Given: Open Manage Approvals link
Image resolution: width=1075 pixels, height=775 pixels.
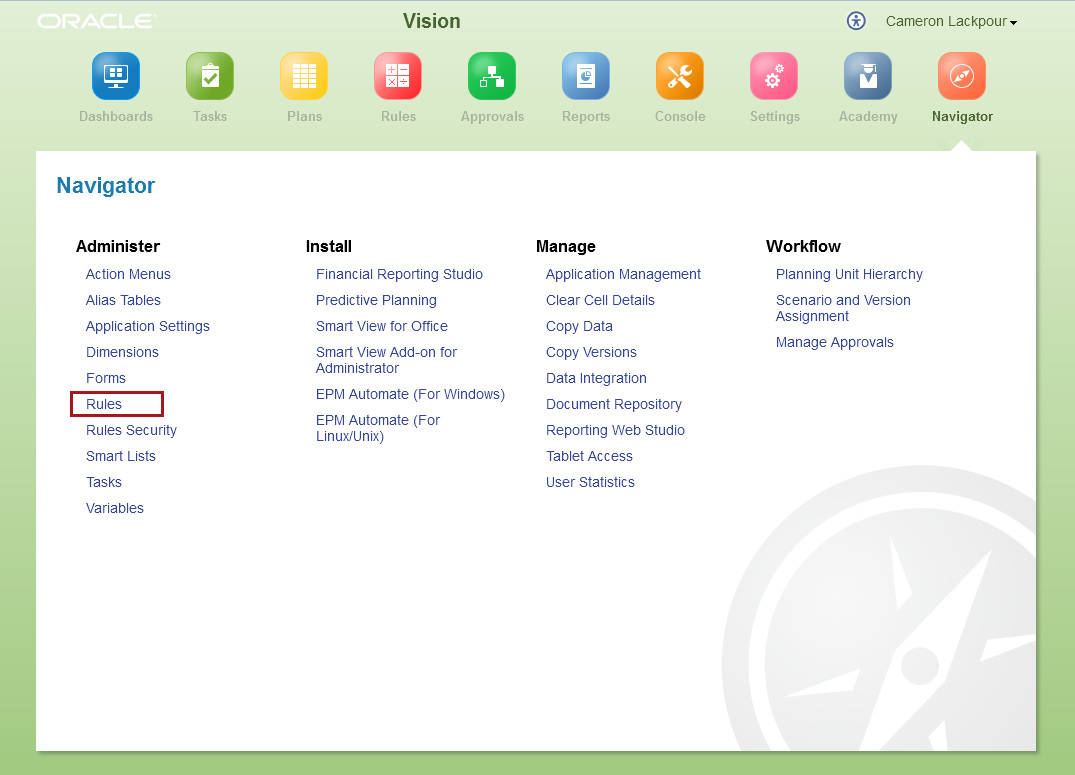Looking at the screenshot, I should pyautogui.click(x=834, y=342).
